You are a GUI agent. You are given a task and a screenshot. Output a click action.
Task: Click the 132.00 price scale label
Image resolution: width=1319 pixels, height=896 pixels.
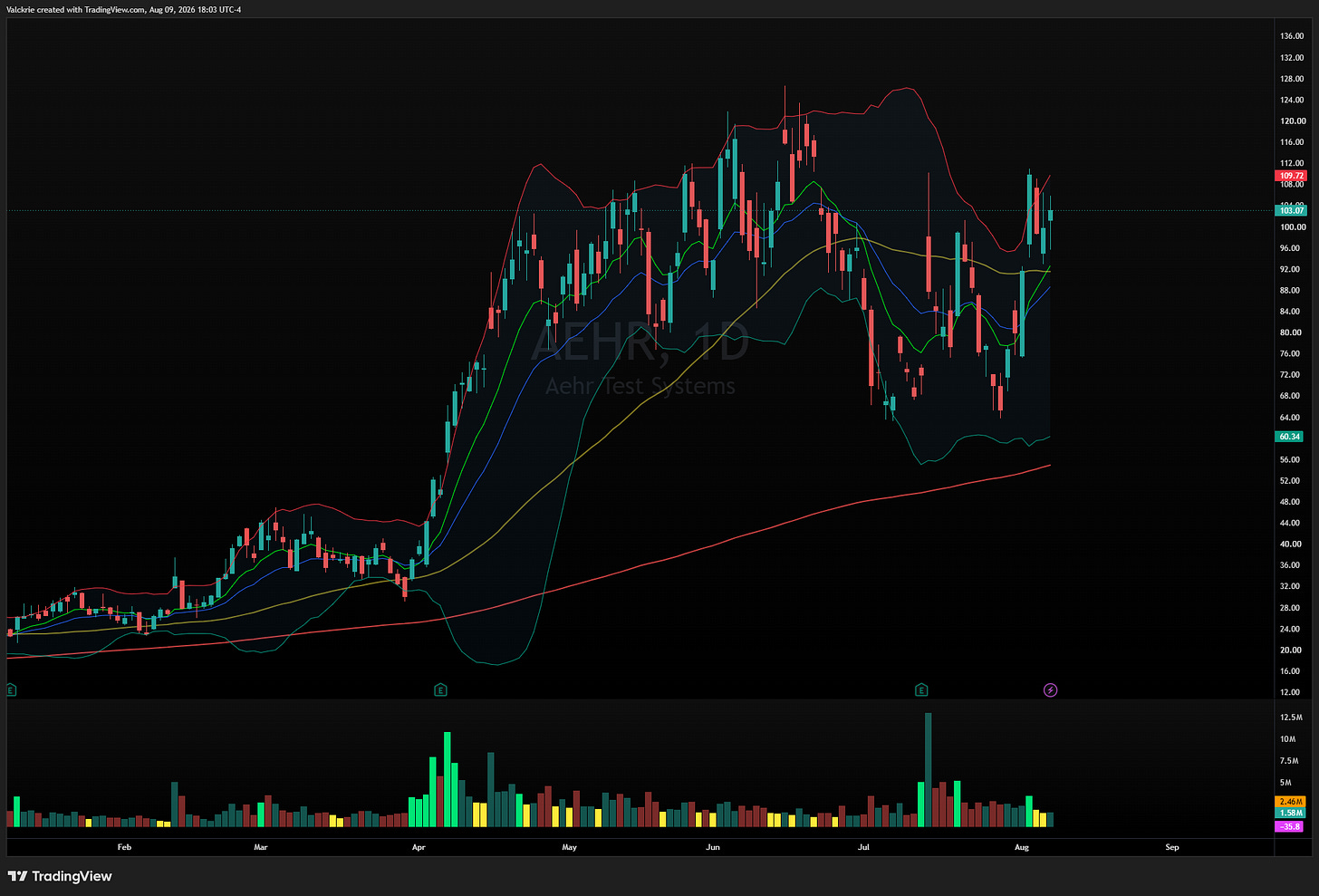1292,58
